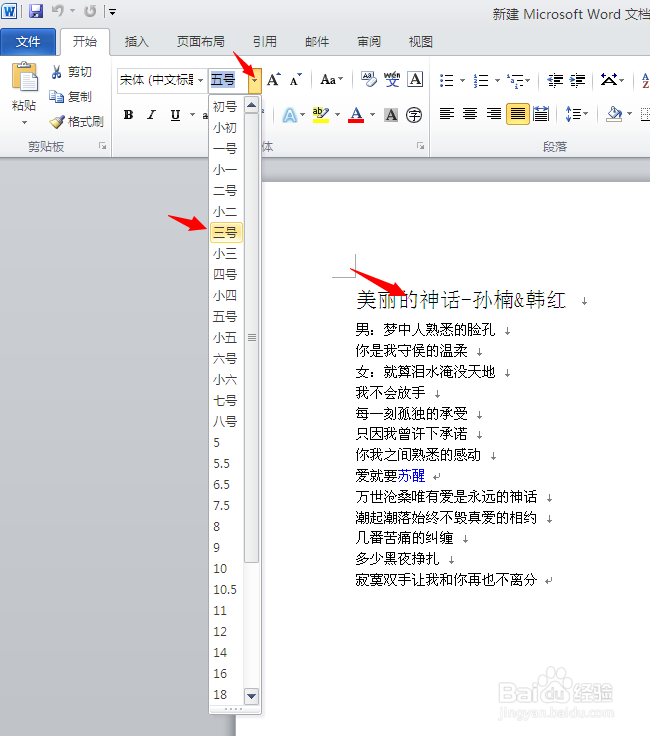Screen dimensions: 650x736
Task: Click the Redo icon in title bar
Action: (x=90, y=11)
